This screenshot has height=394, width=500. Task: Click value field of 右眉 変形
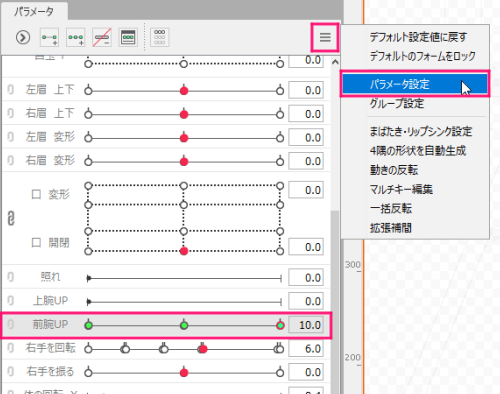click(306, 161)
